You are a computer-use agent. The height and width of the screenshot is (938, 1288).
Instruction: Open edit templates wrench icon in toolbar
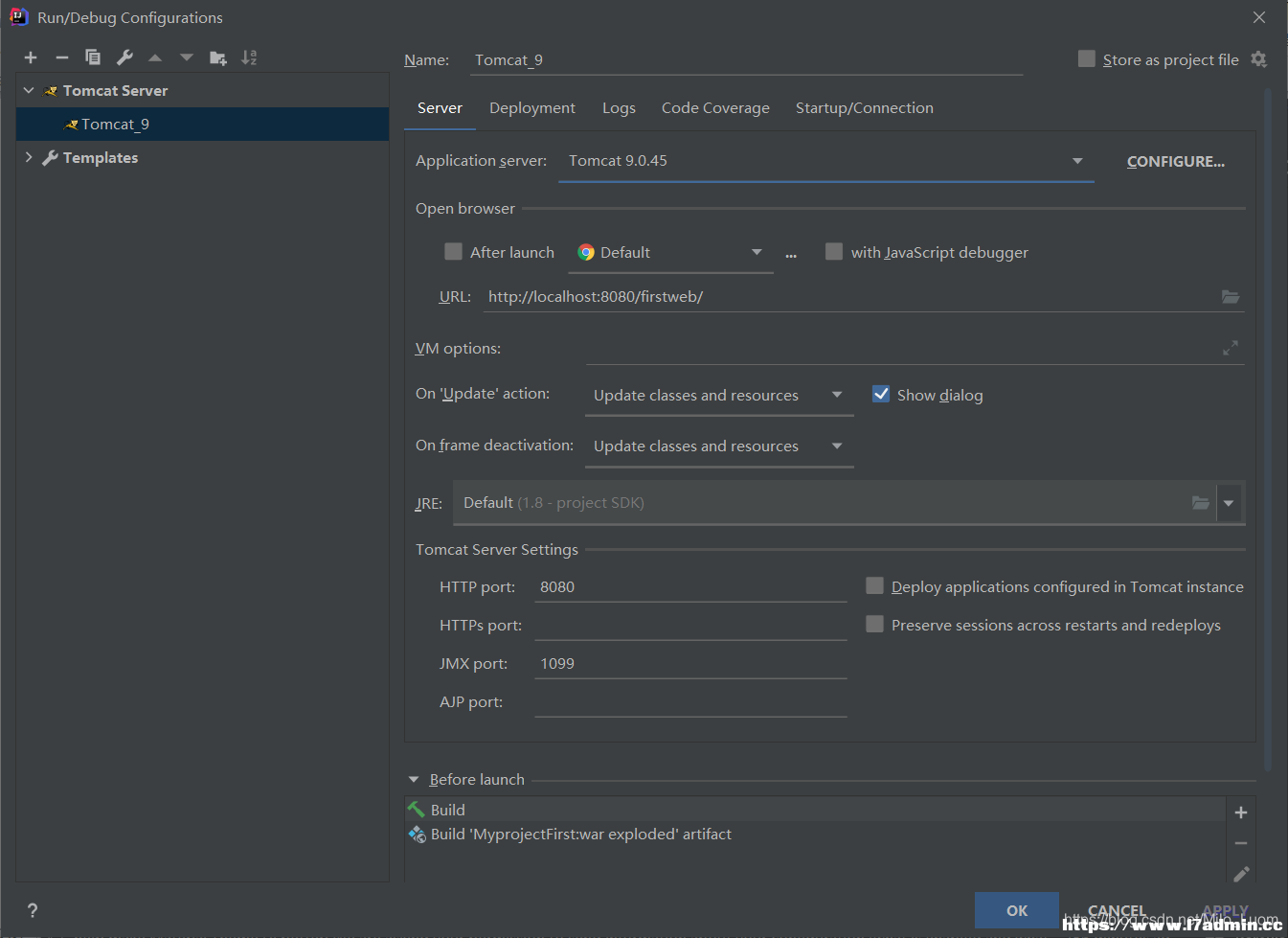coord(124,57)
